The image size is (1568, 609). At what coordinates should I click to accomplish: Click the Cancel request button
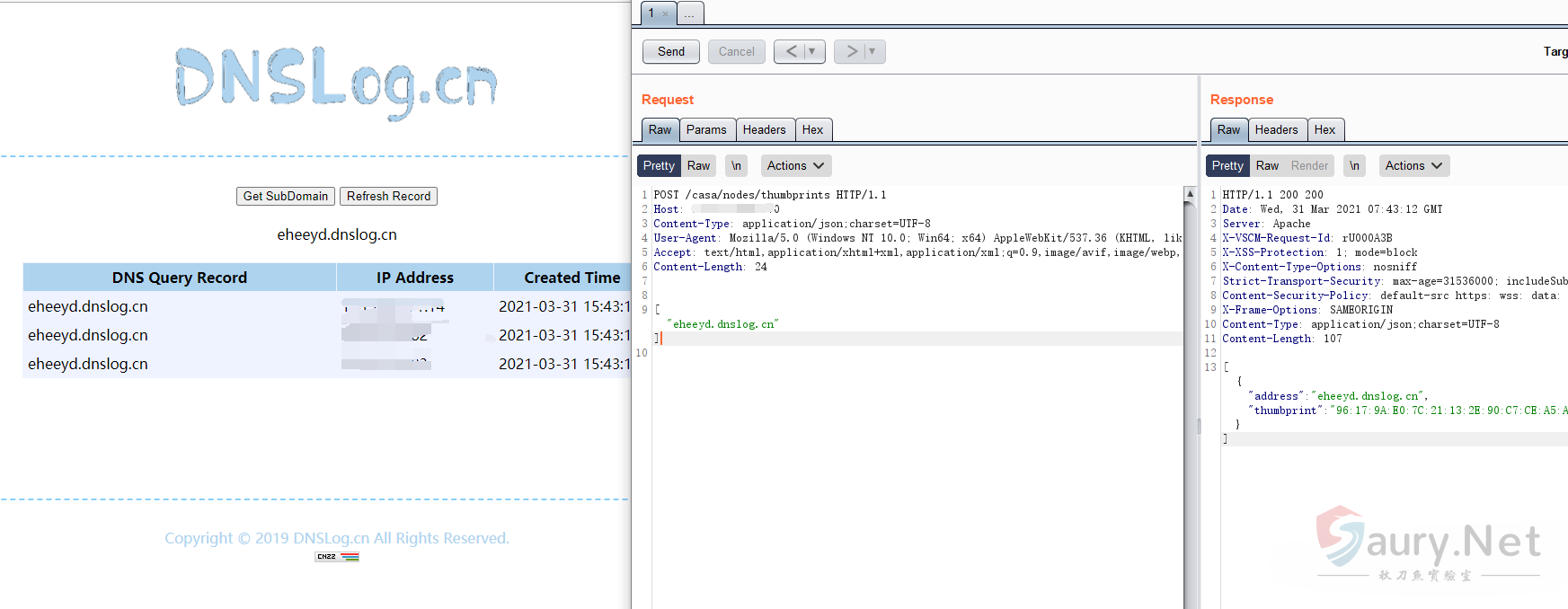pyautogui.click(x=736, y=52)
